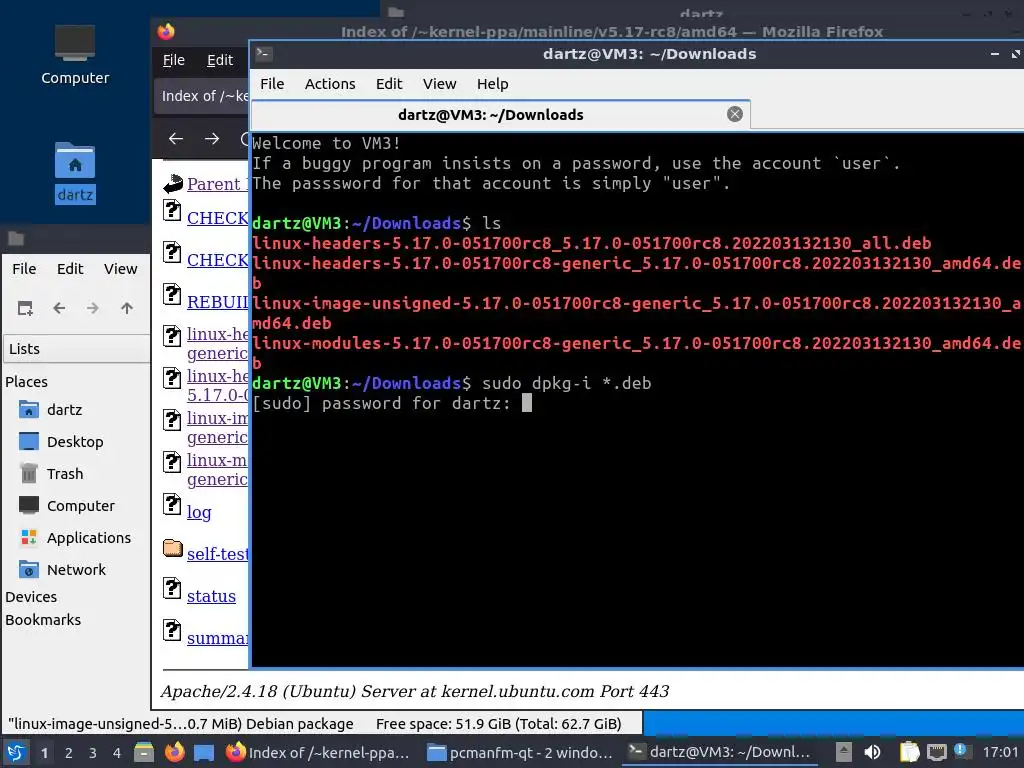Collapse the Places section in sidebar
The width and height of the screenshot is (1024, 768).
click(26, 382)
